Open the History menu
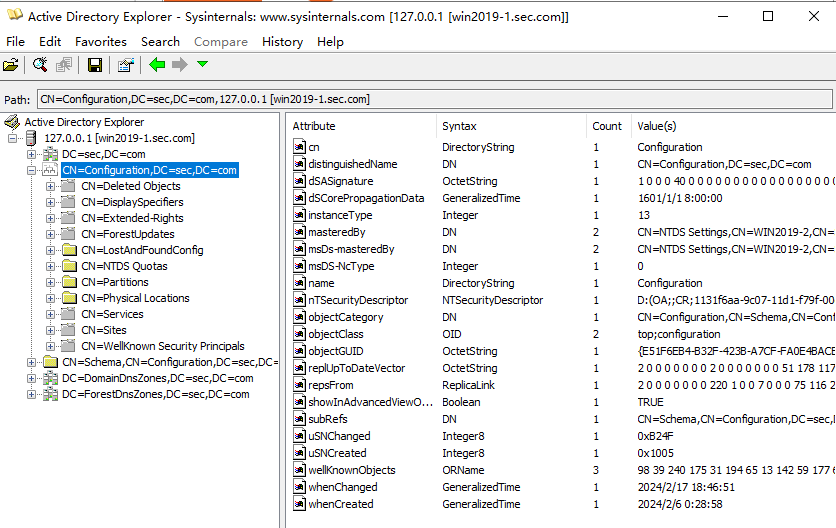Screen dimensions: 836x528 pos(282,42)
